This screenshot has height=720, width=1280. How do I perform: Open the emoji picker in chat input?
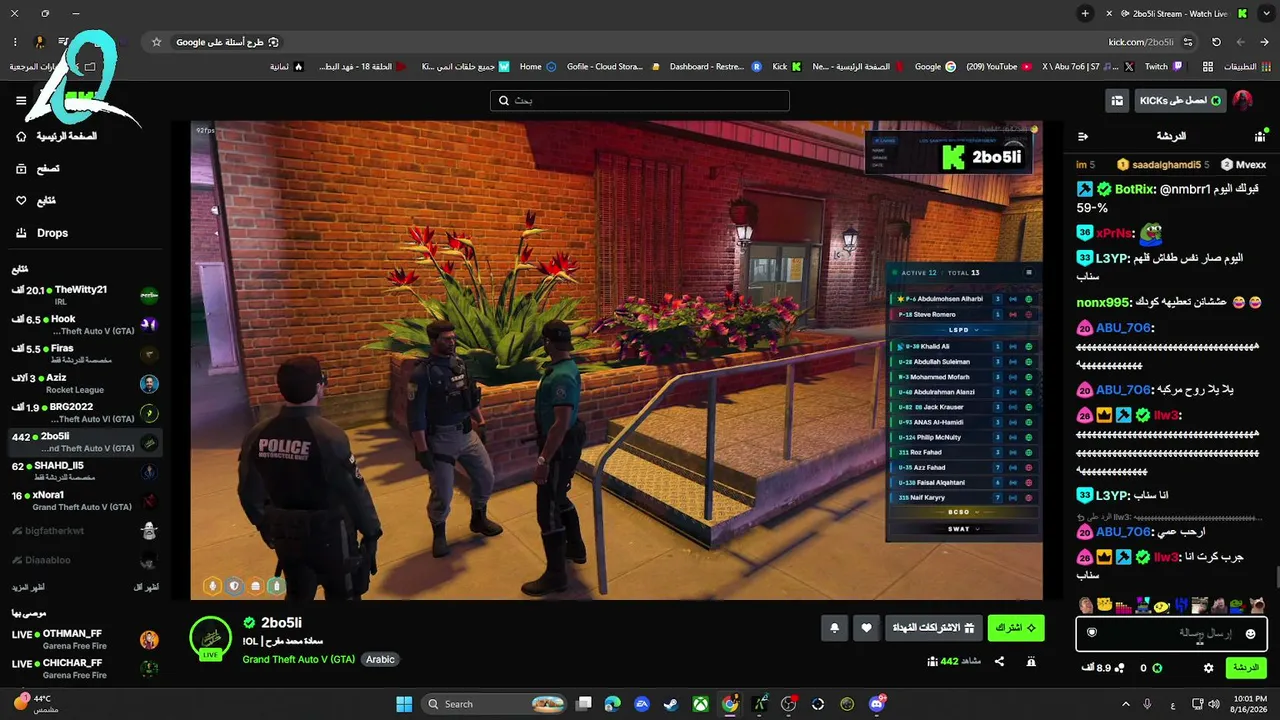click(x=1250, y=633)
